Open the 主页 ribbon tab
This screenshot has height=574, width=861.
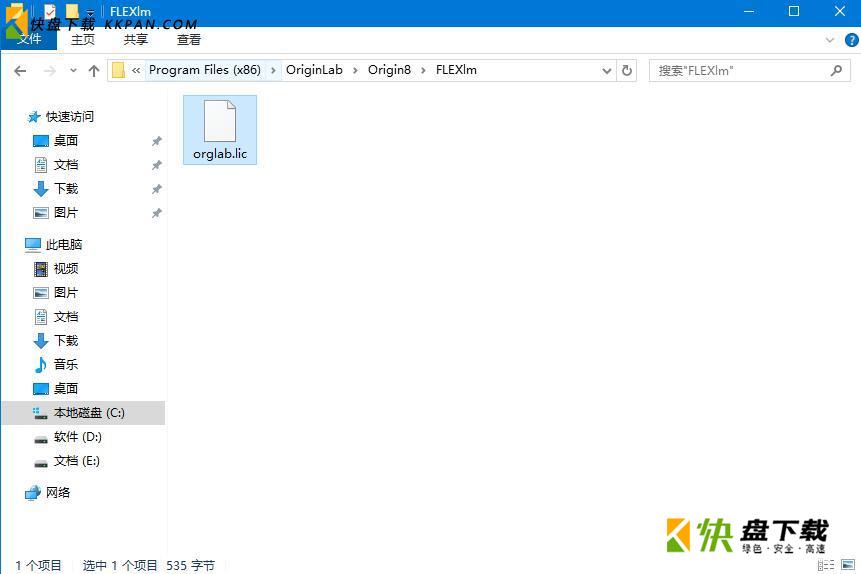tap(83, 40)
